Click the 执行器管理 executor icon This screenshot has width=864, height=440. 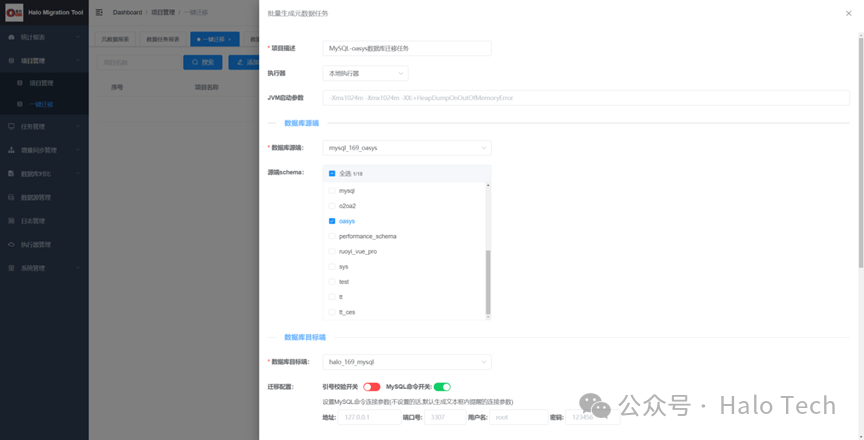tap(12, 245)
